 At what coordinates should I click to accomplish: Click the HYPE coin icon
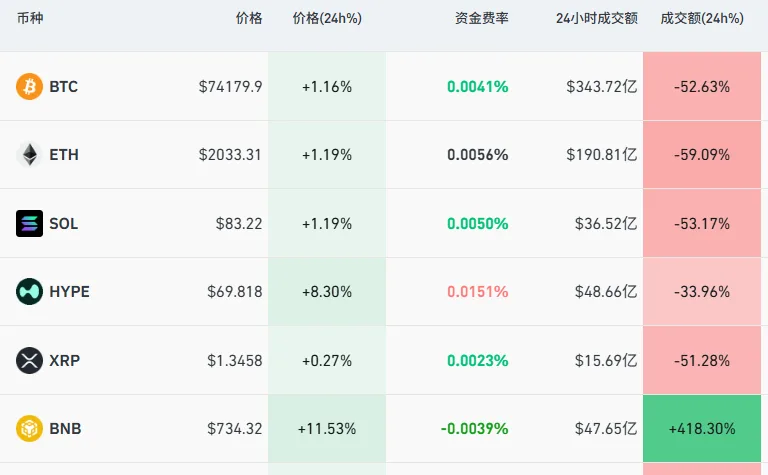coord(29,291)
